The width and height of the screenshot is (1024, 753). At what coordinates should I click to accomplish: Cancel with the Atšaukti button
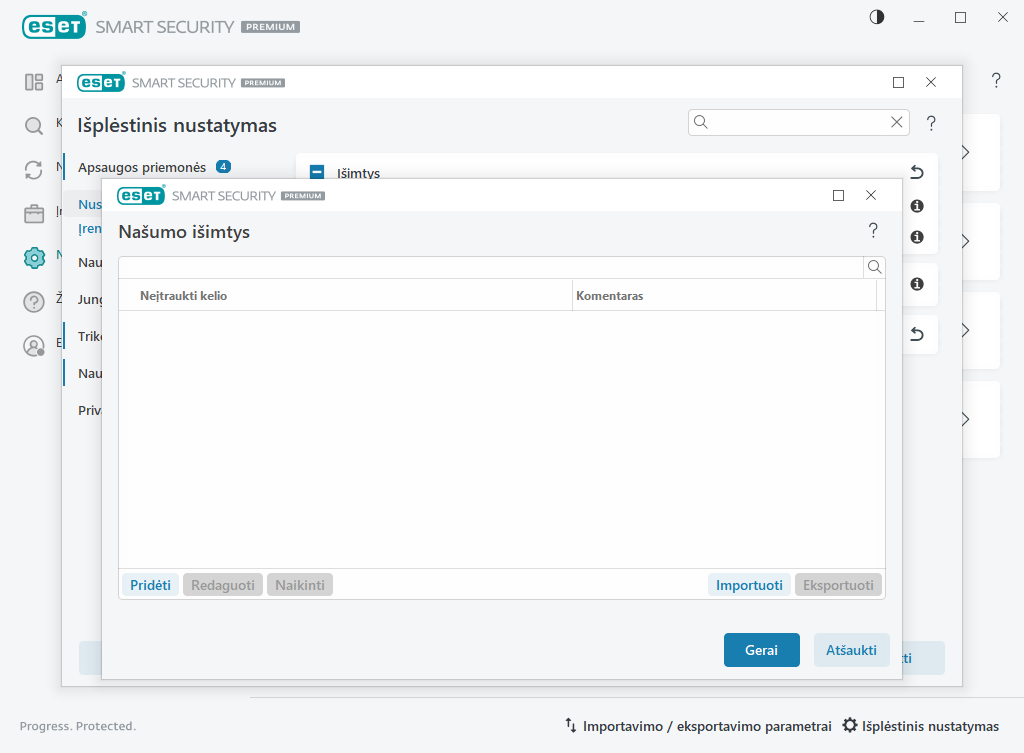(851, 650)
